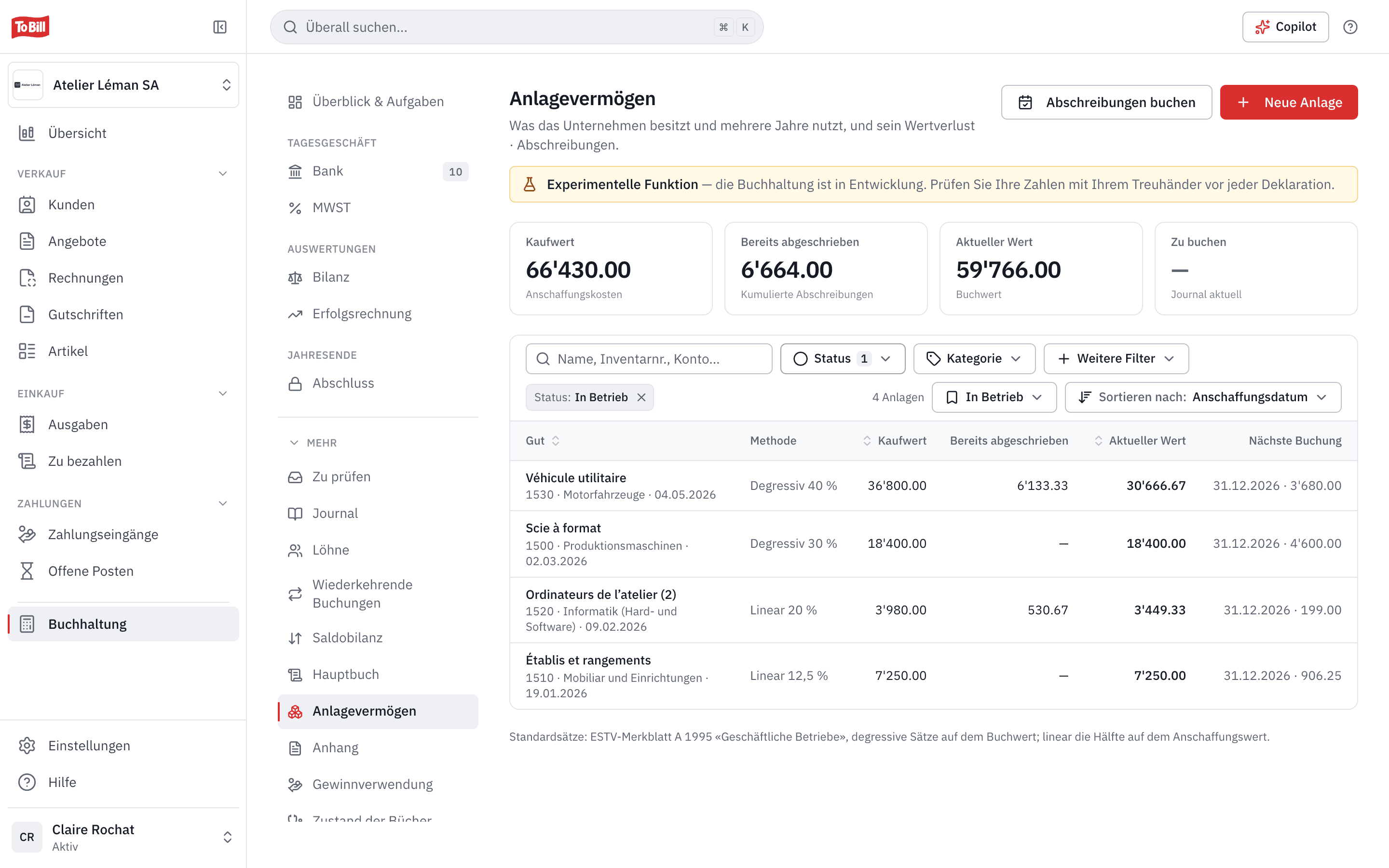Click the red 'Neue Anlage' button

click(1289, 102)
